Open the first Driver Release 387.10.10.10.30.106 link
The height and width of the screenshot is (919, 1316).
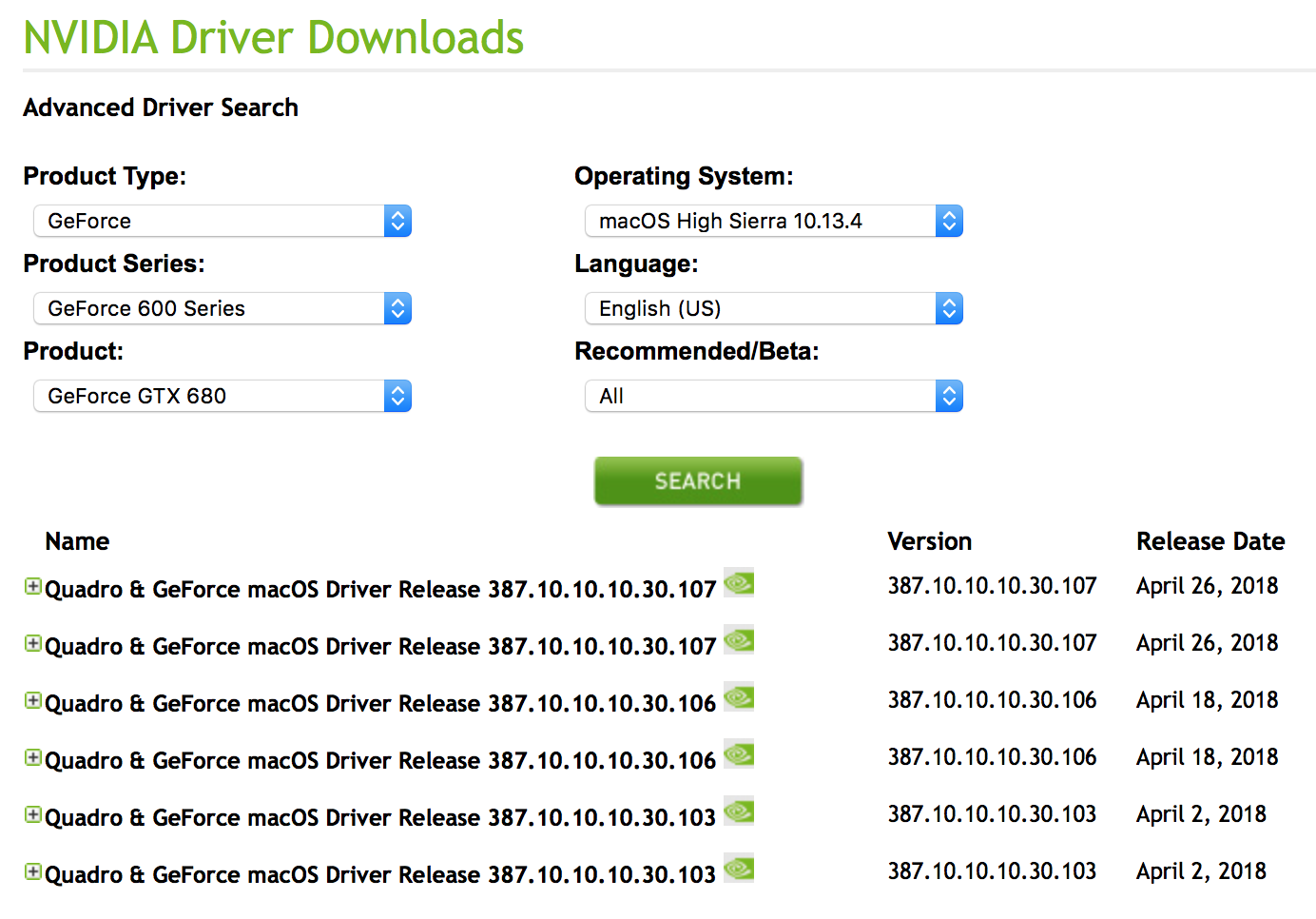point(380,704)
